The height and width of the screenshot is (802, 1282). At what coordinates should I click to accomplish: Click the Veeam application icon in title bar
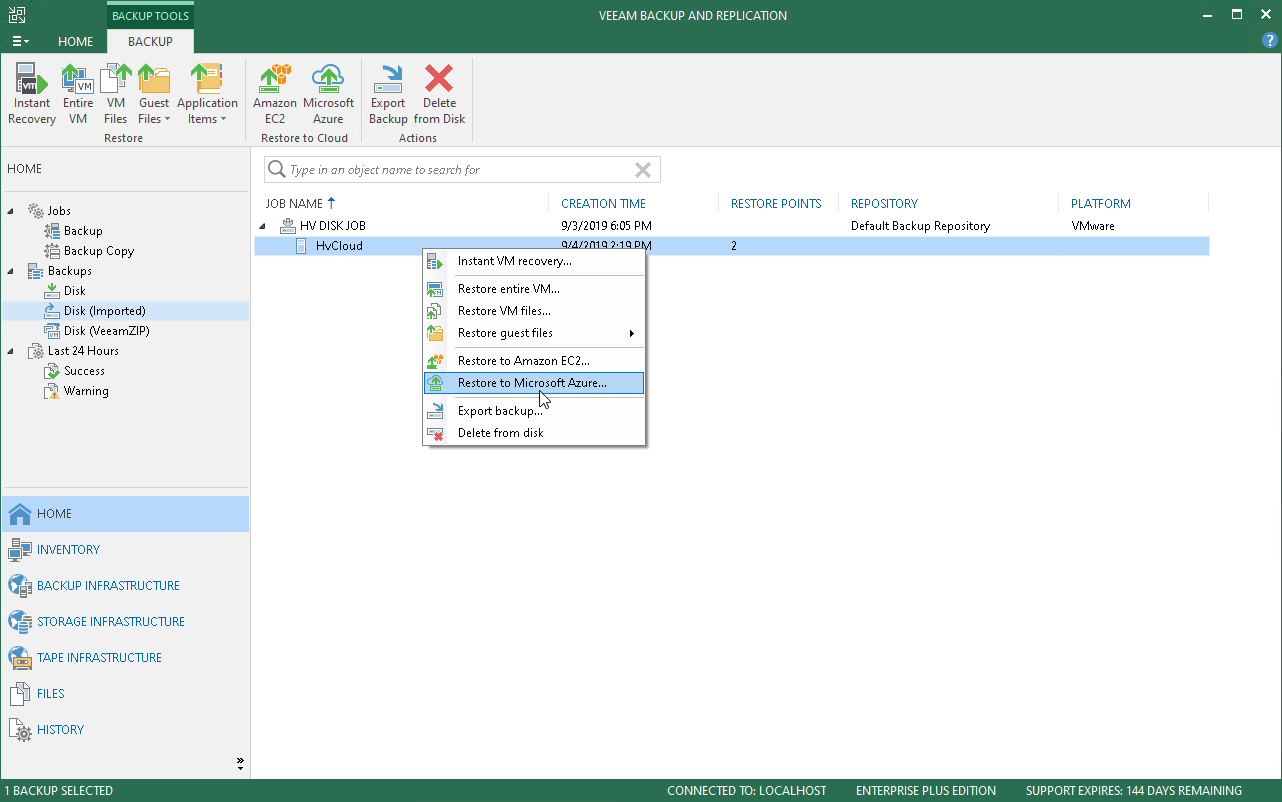[19, 15]
